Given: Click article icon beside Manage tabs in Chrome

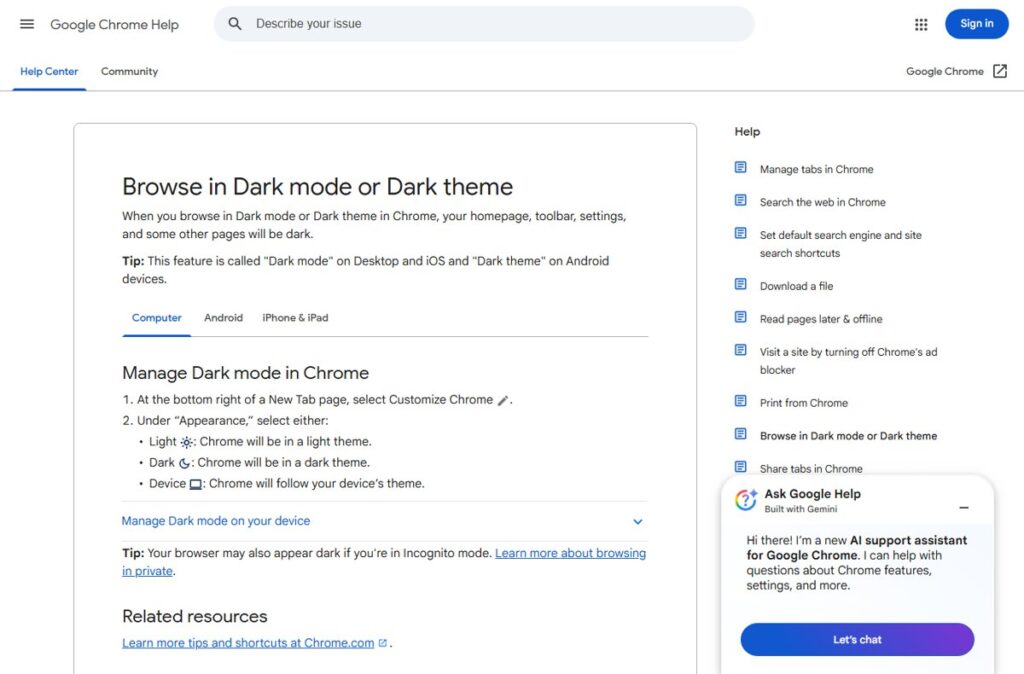Looking at the screenshot, I should click(741, 168).
